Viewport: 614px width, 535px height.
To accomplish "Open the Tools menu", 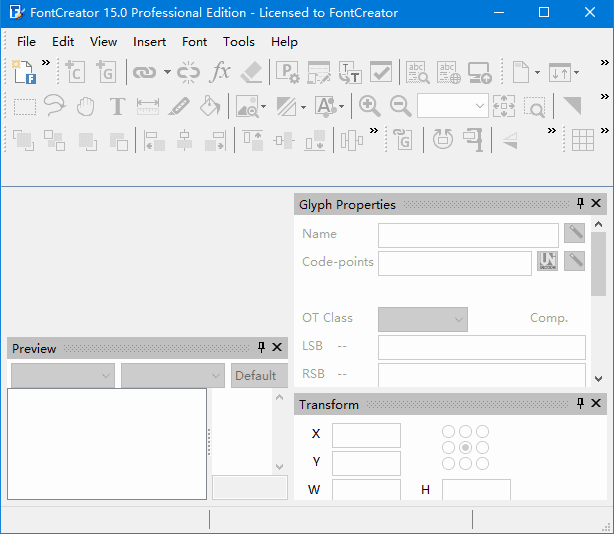I will [x=238, y=42].
